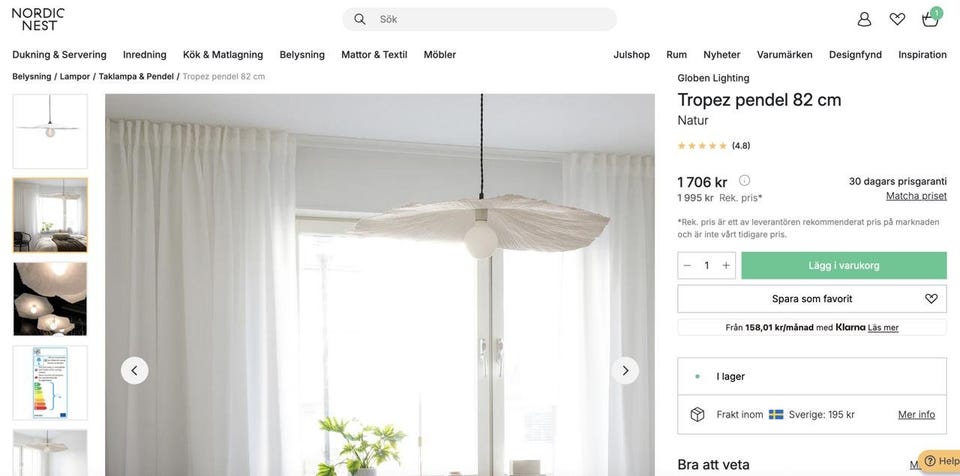
Task: Toggle Spara som favorit
Action: point(812,299)
